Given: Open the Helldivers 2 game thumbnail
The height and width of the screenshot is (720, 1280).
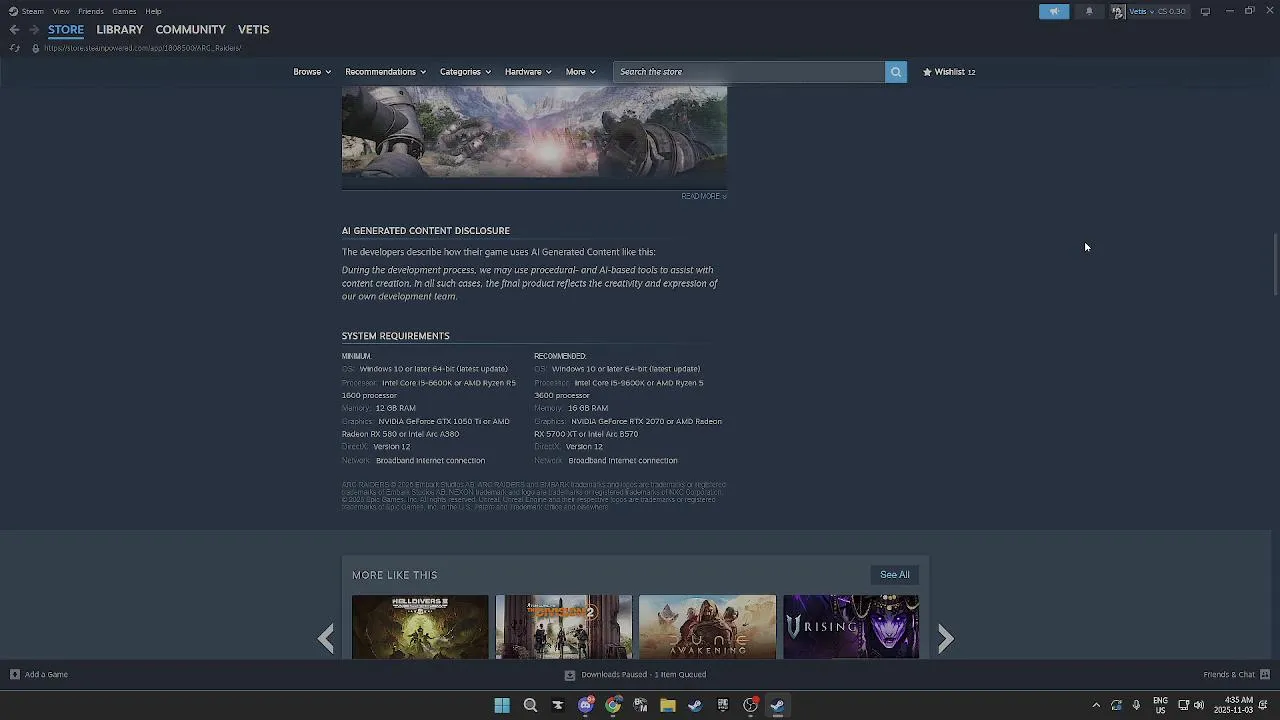Looking at the screenshot, I should (420, 627).
